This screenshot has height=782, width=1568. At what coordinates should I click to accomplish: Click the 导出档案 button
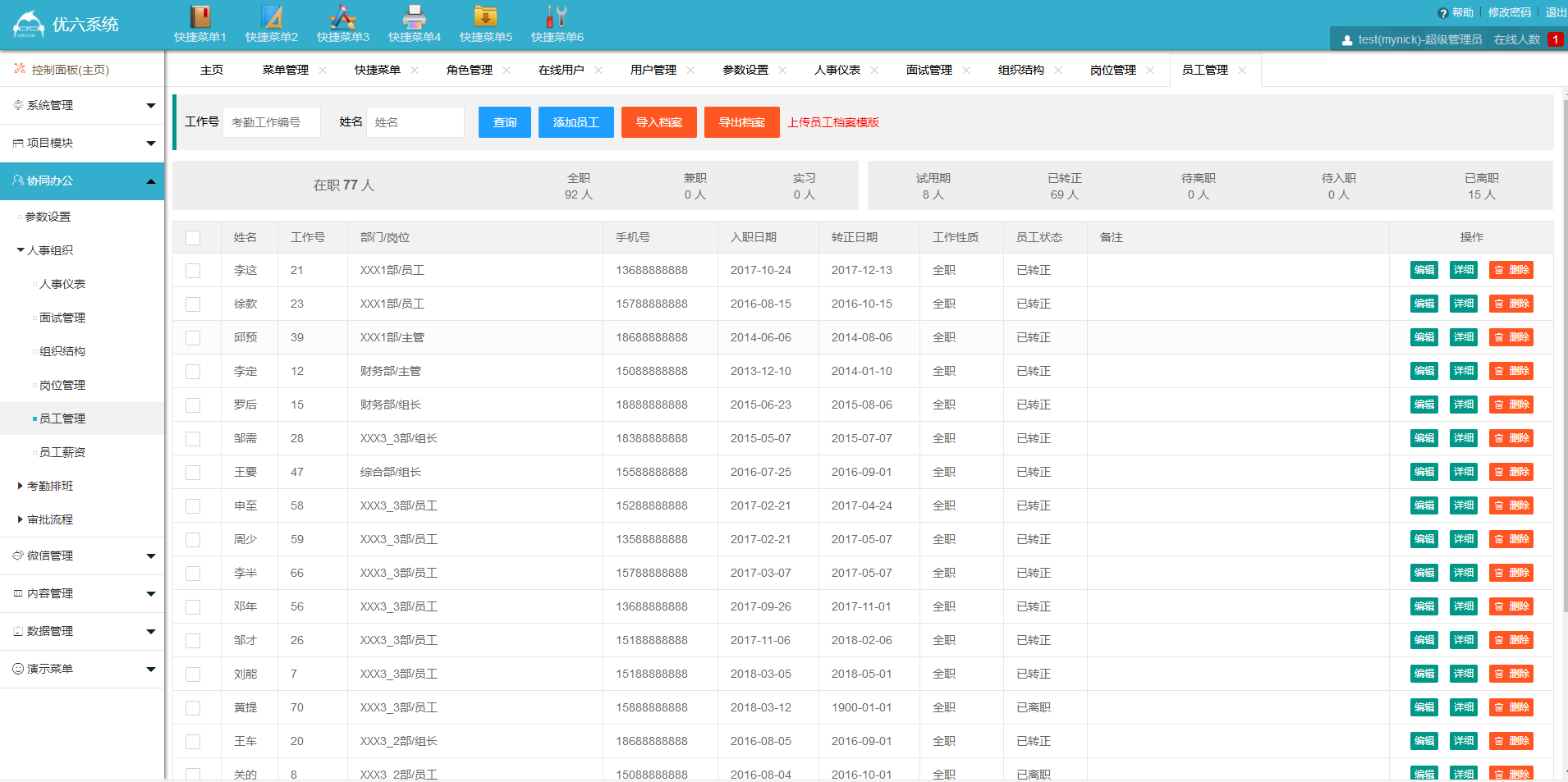[742, 122]
